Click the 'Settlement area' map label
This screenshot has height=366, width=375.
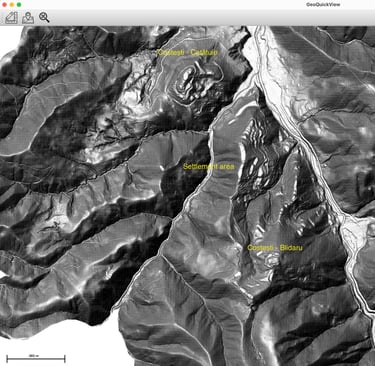209,166
